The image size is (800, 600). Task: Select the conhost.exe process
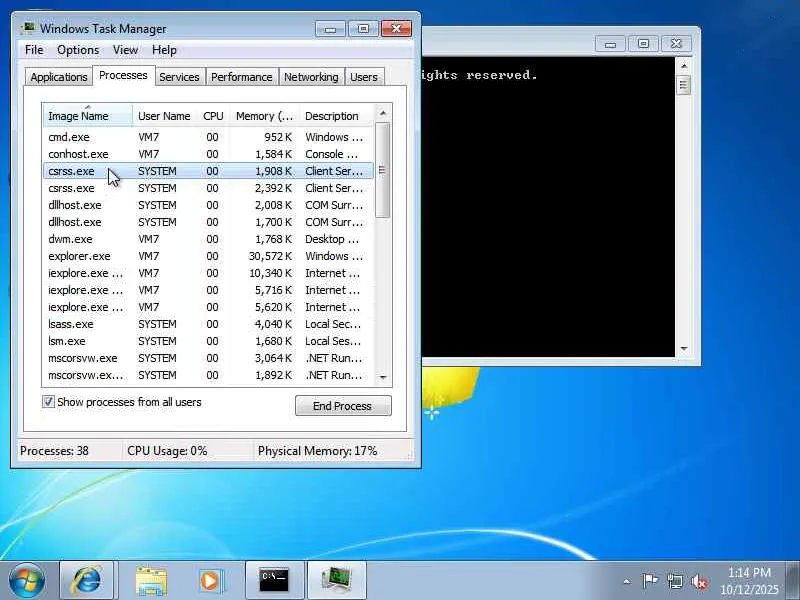[x=208, y=154]
